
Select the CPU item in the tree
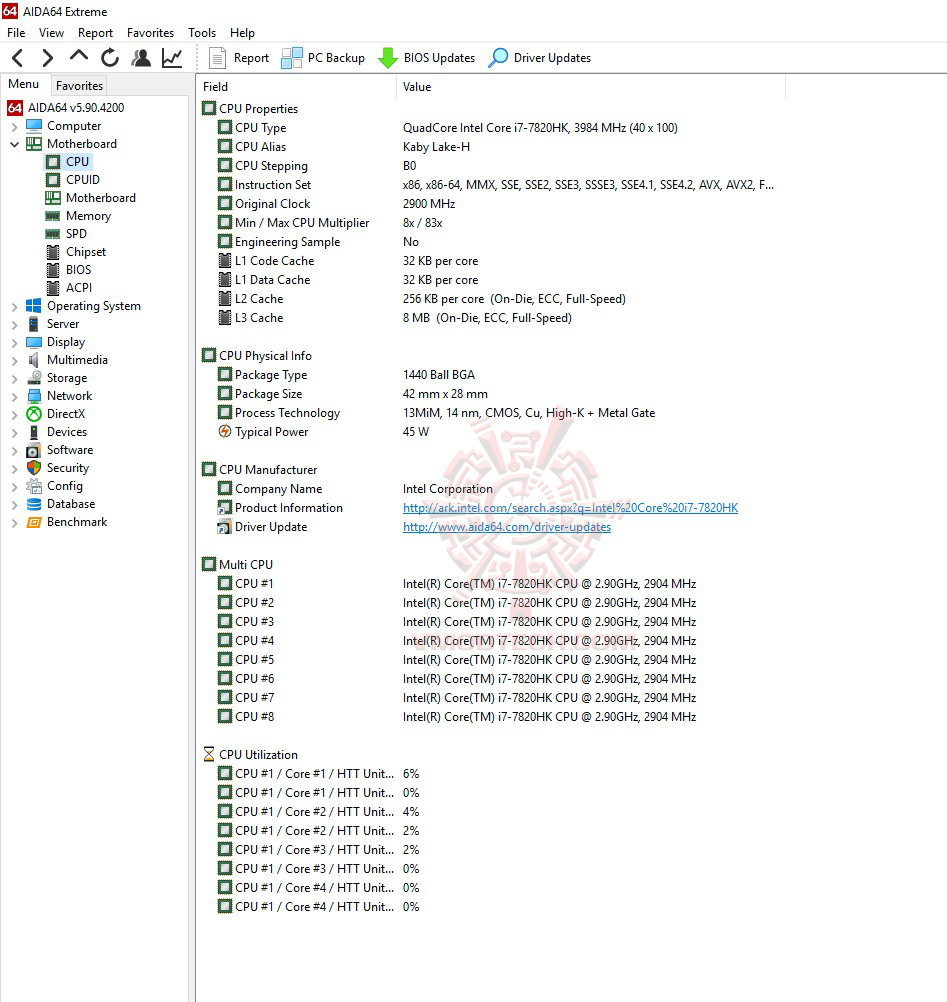tap(77, 162)
